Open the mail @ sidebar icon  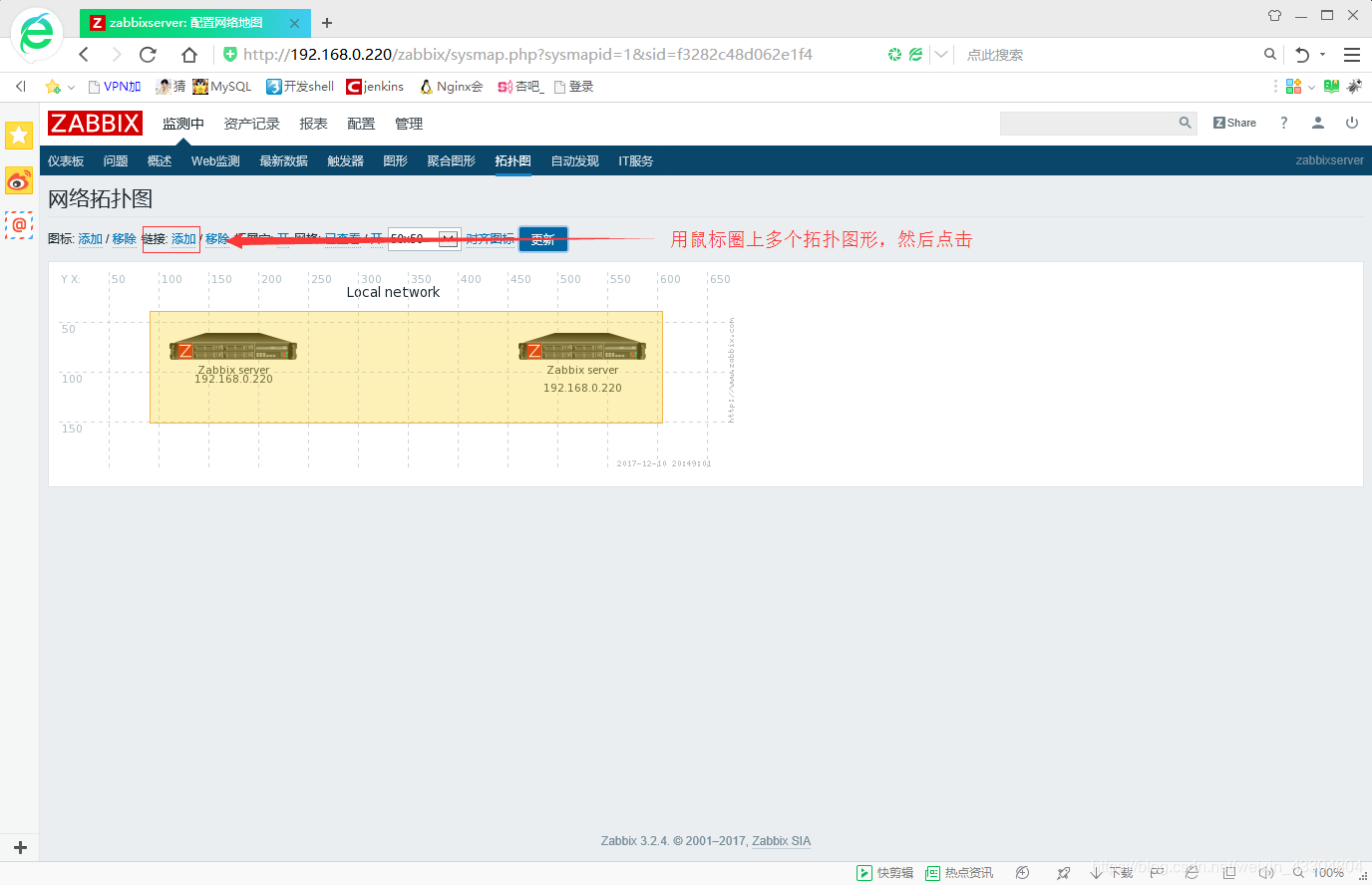(x=19, y=225)
